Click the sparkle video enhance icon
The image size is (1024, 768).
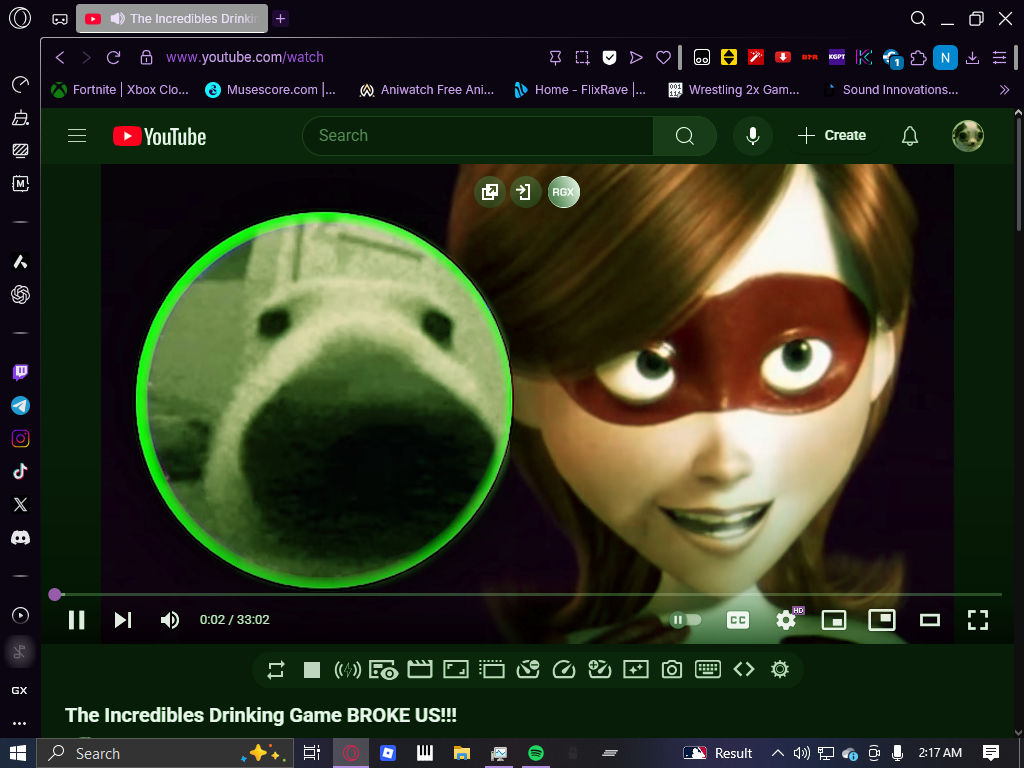click(635, 669)
